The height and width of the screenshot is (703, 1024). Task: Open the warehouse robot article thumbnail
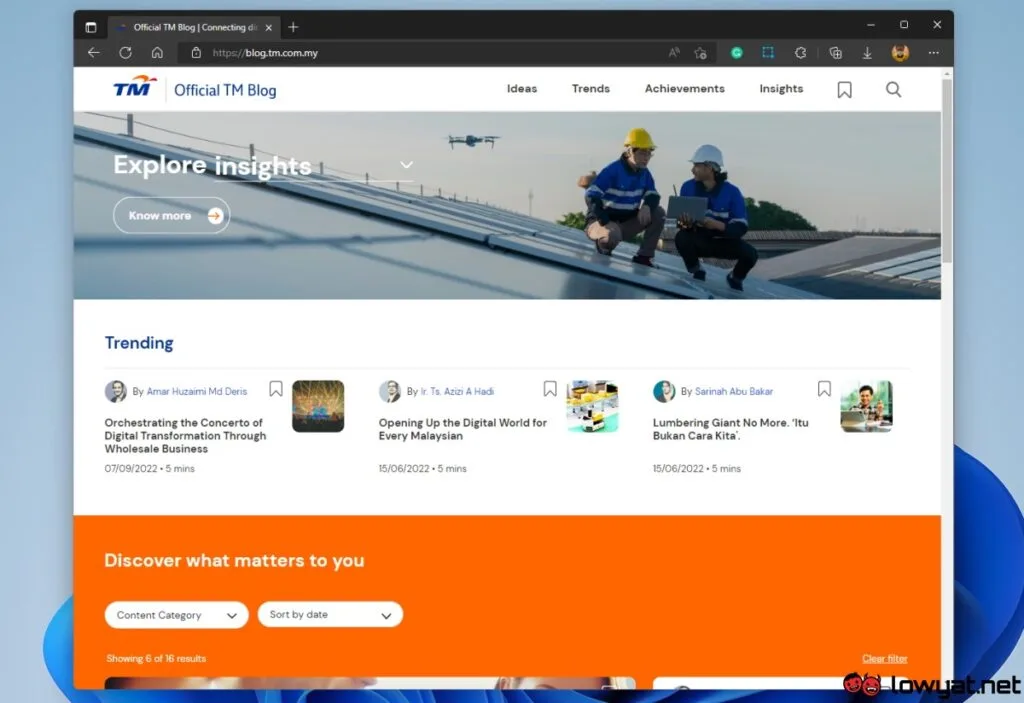(x=592, y=406)
